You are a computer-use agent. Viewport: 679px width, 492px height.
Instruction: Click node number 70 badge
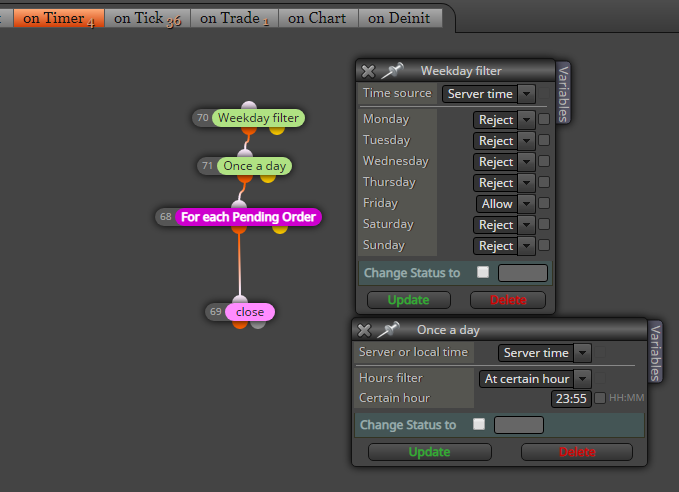(203, 118)
